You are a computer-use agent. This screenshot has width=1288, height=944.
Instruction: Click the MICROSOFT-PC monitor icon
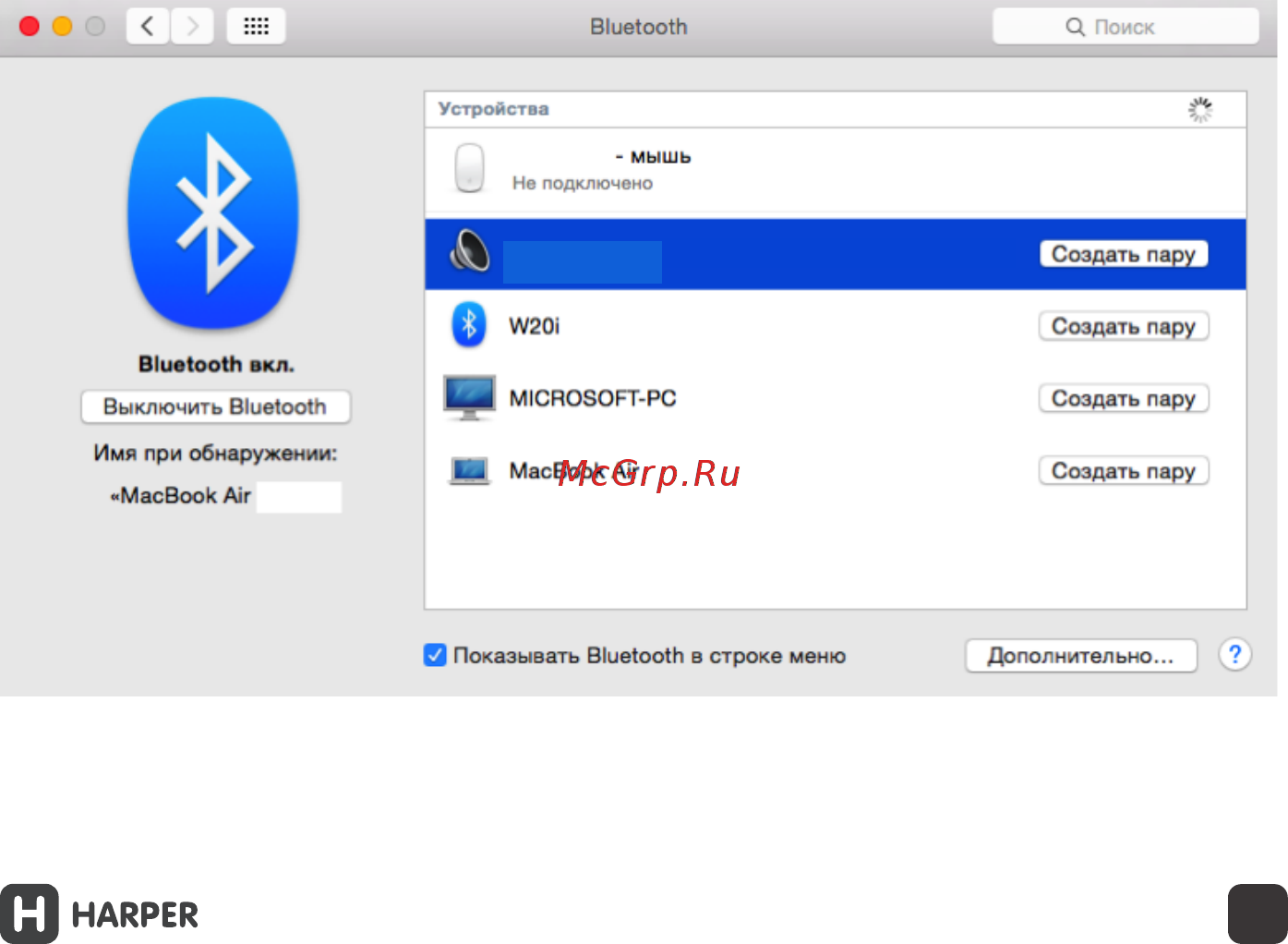pos(469,398)
